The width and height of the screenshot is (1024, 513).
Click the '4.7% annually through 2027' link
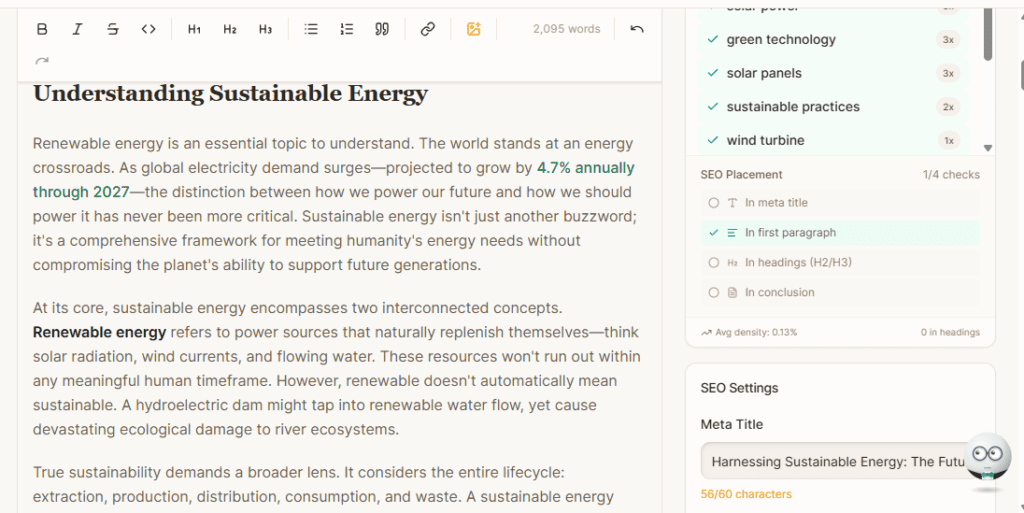click(585, 168)
